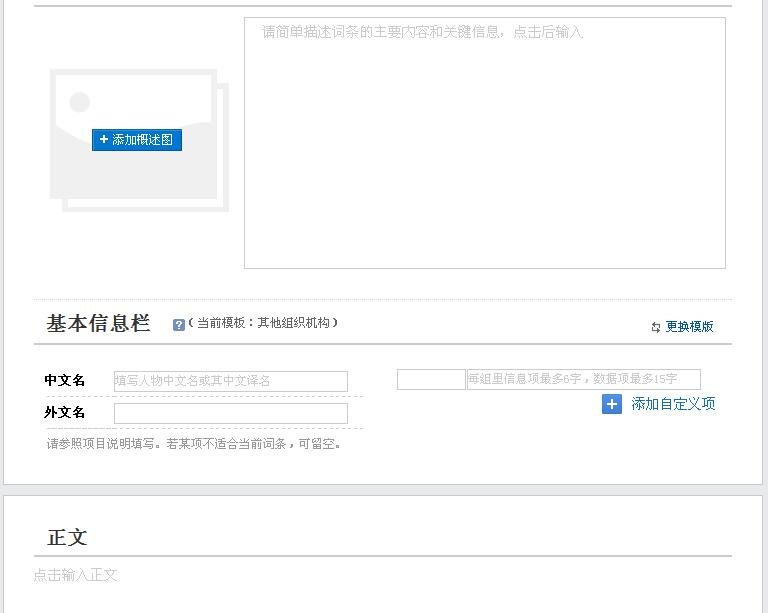Select the 正文 heading
Viewport: 768px width, 613px height.
pos(67,537)
